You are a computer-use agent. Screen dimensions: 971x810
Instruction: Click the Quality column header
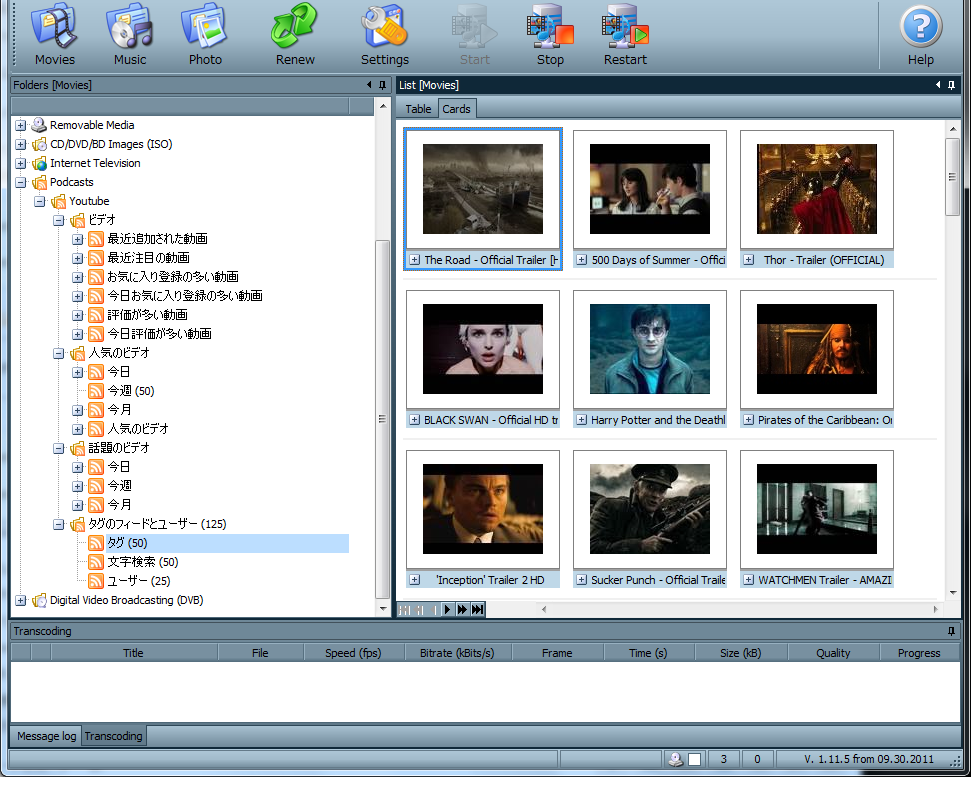pos(833,653)
